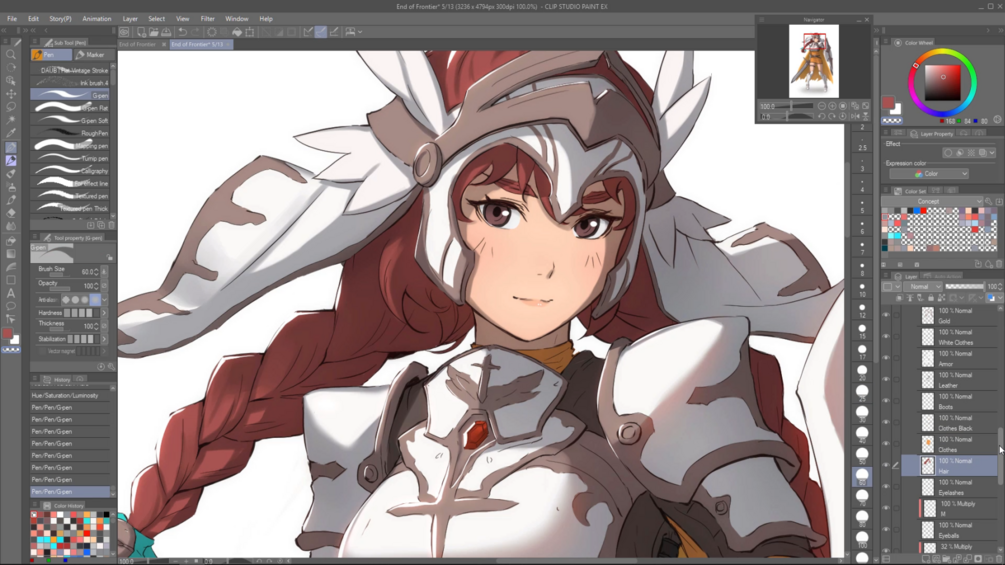The height and width of the screenshot is (565, 1005).
Task: Expand the Hardness options arrow
Action: [x=104, y=313]
